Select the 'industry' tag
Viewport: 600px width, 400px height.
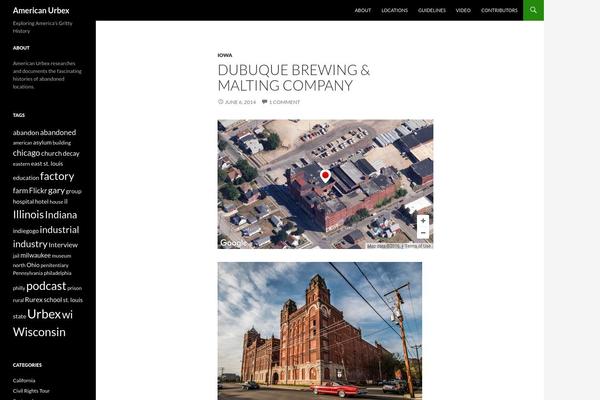tap(30, 244)
